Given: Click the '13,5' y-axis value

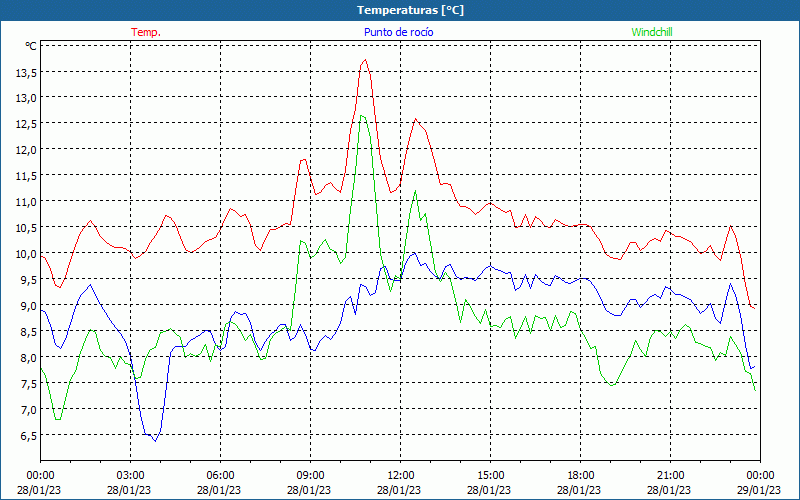Looking at the screenshot, I should tap(26, 73).
